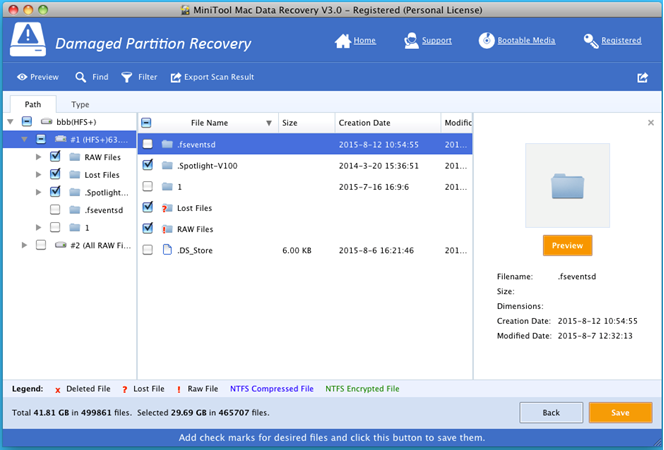Viewport: 664px width, 450px height.
Task: Click NTFS Compressed File legend text
Action: click(x=272, y=389)
